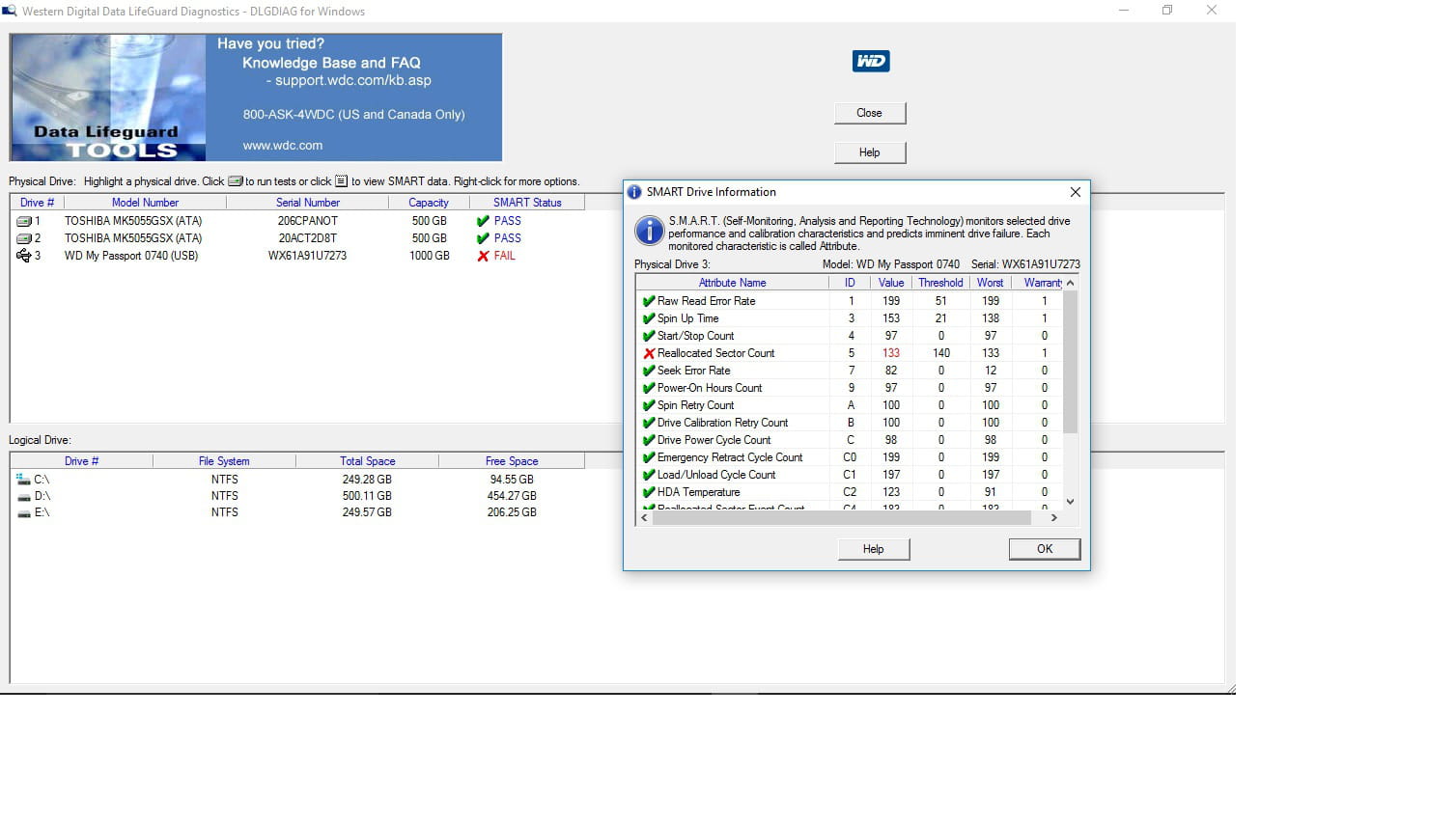Click green check beside Spin Up Time
The image size is (1456, 826).
coord(649,318)
